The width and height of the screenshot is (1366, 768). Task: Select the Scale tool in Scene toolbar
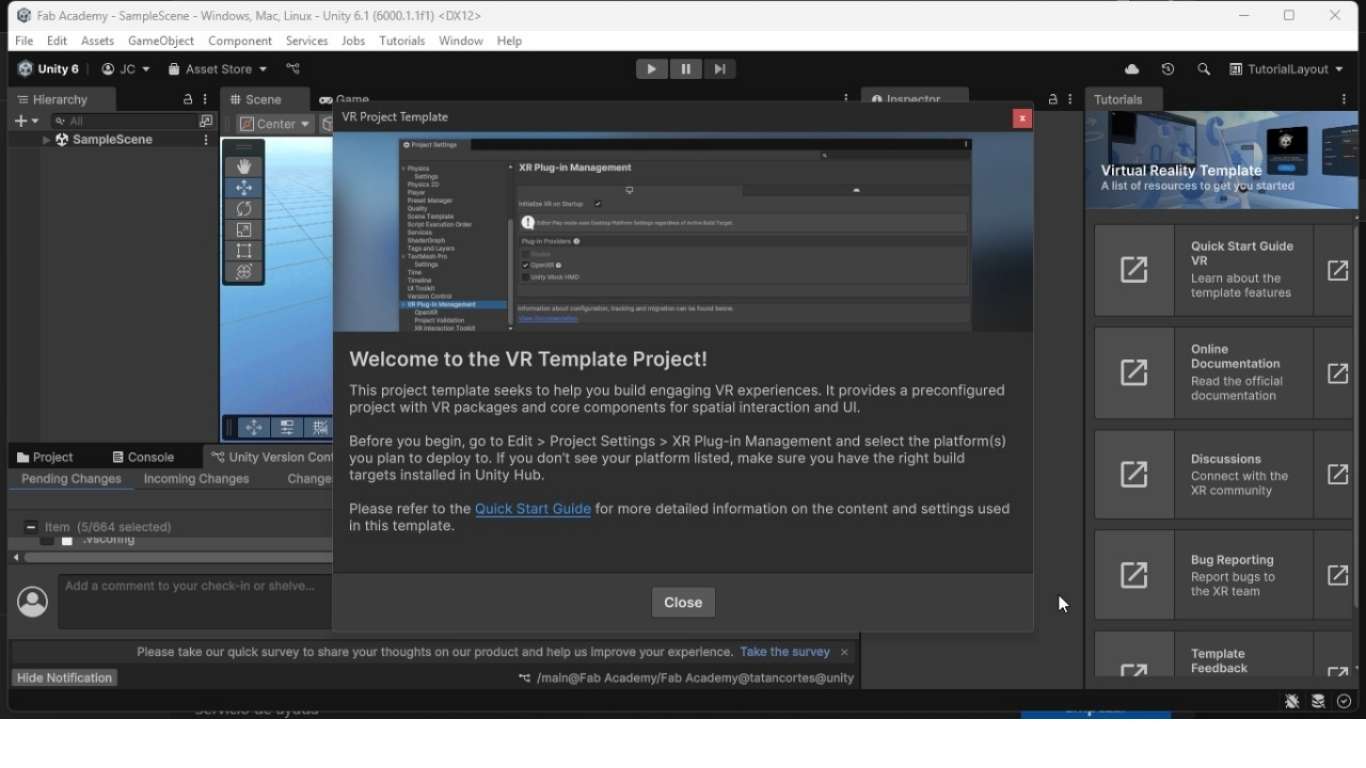click(244, 230)
